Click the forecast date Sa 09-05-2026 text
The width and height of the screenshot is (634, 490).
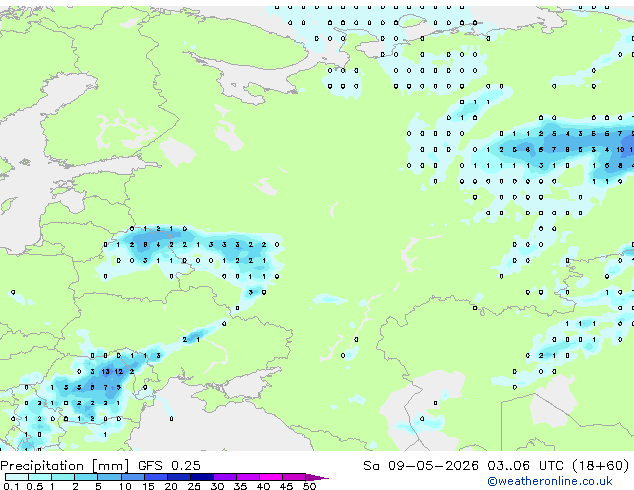(x=421, y=466)
